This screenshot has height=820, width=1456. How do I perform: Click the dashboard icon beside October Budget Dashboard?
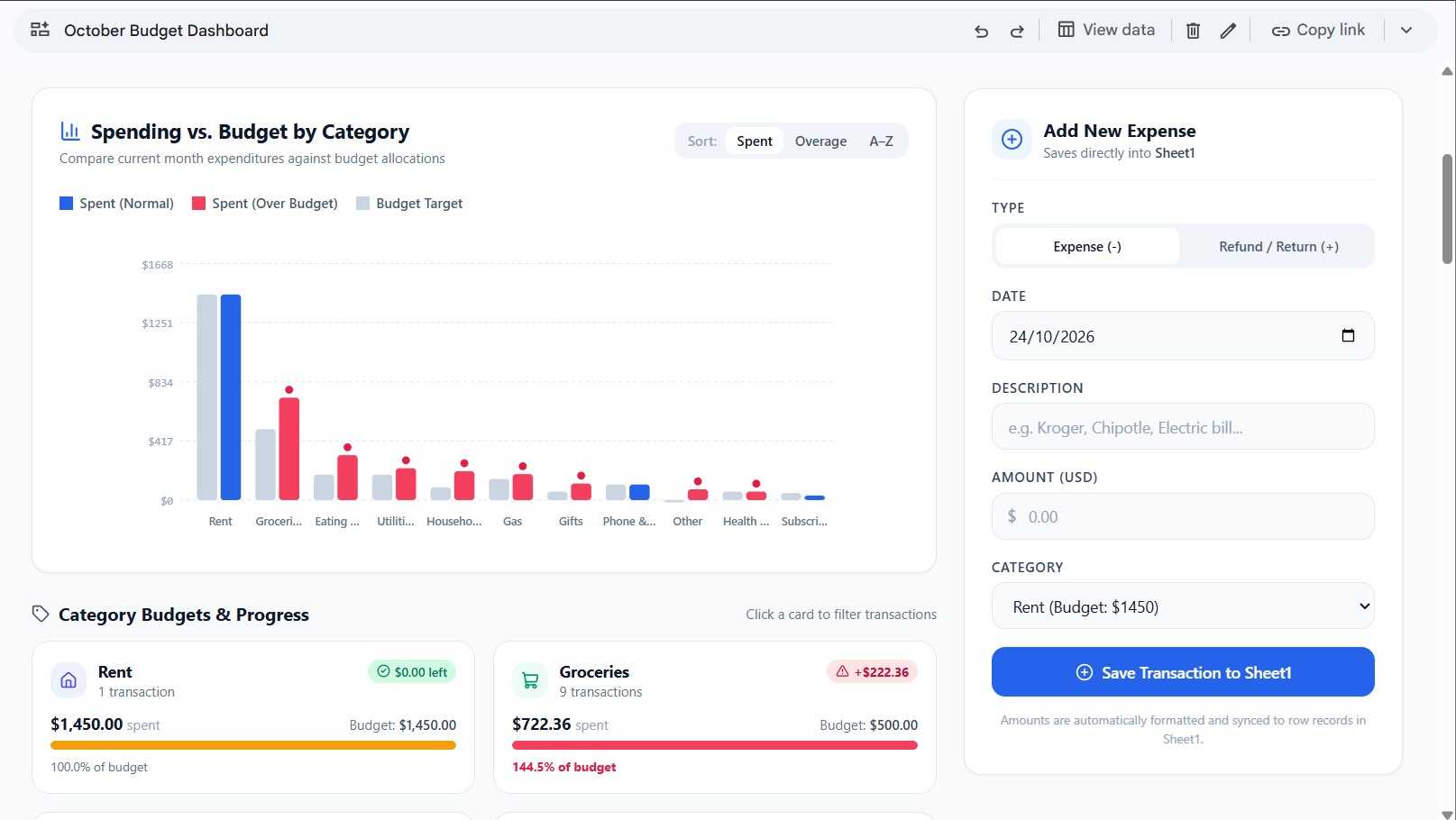40,30
